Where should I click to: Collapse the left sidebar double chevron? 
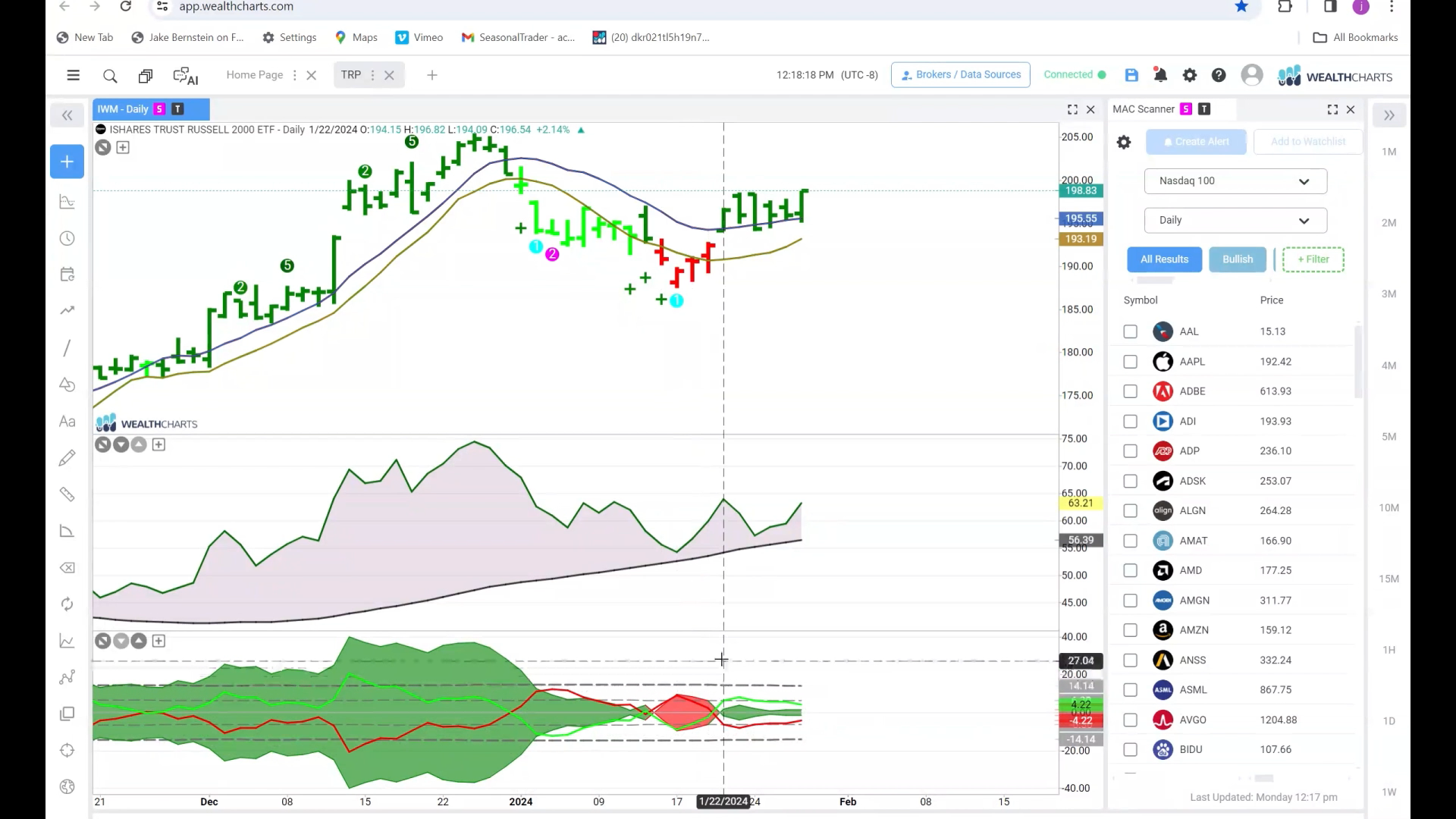coord(67,116)
